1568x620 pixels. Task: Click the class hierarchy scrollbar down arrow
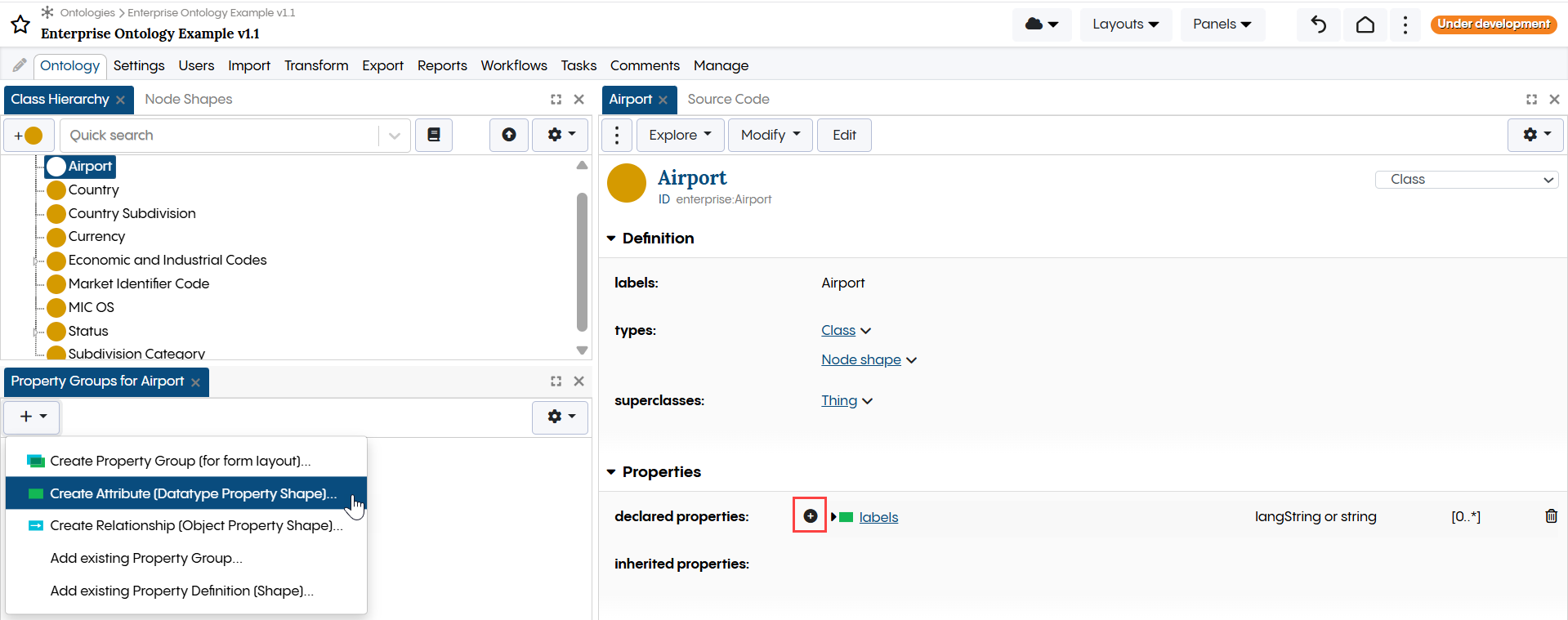click(582, 350)
